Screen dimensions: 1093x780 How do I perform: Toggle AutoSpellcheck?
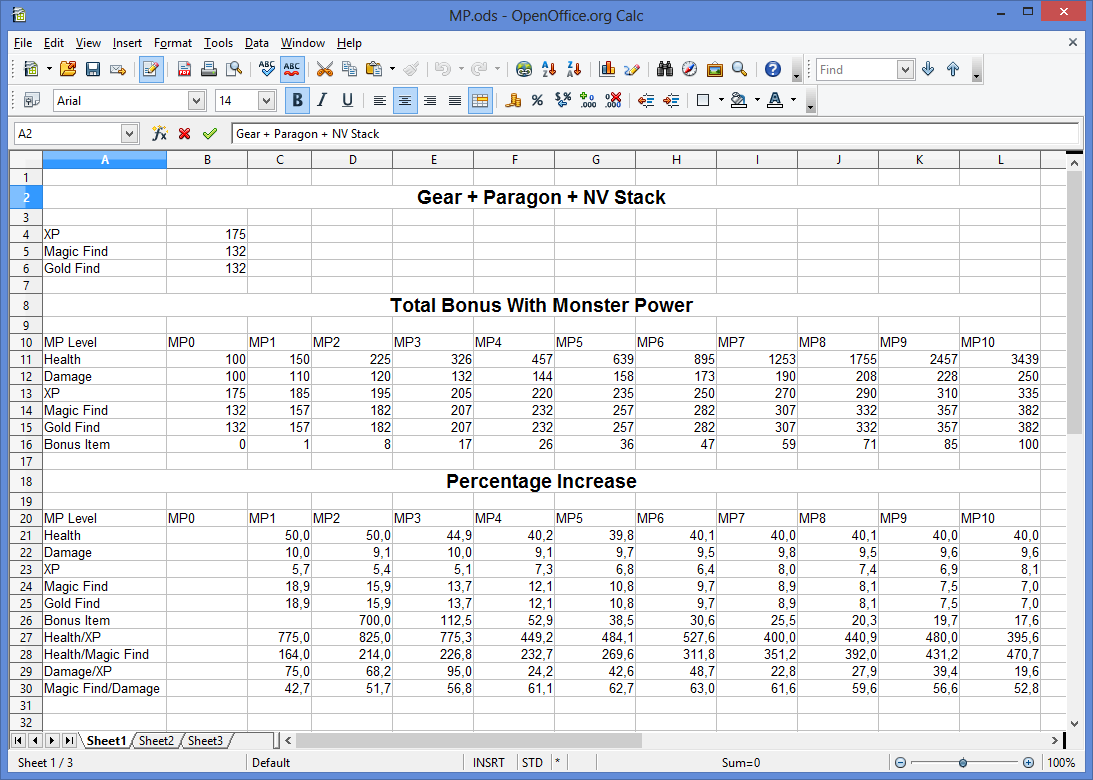292,69
